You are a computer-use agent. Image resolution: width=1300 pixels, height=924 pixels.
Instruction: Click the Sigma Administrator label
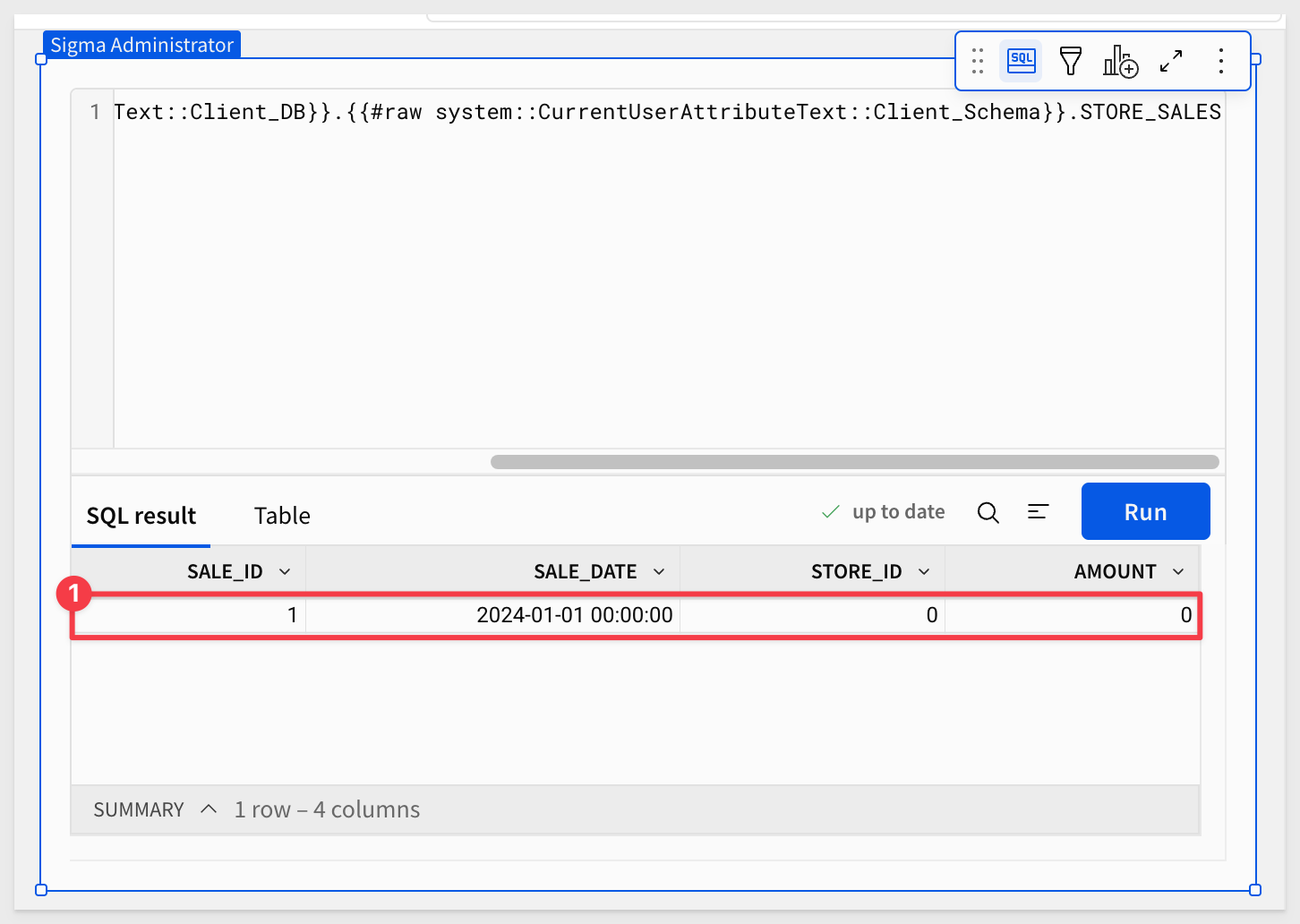pos(141,45)
